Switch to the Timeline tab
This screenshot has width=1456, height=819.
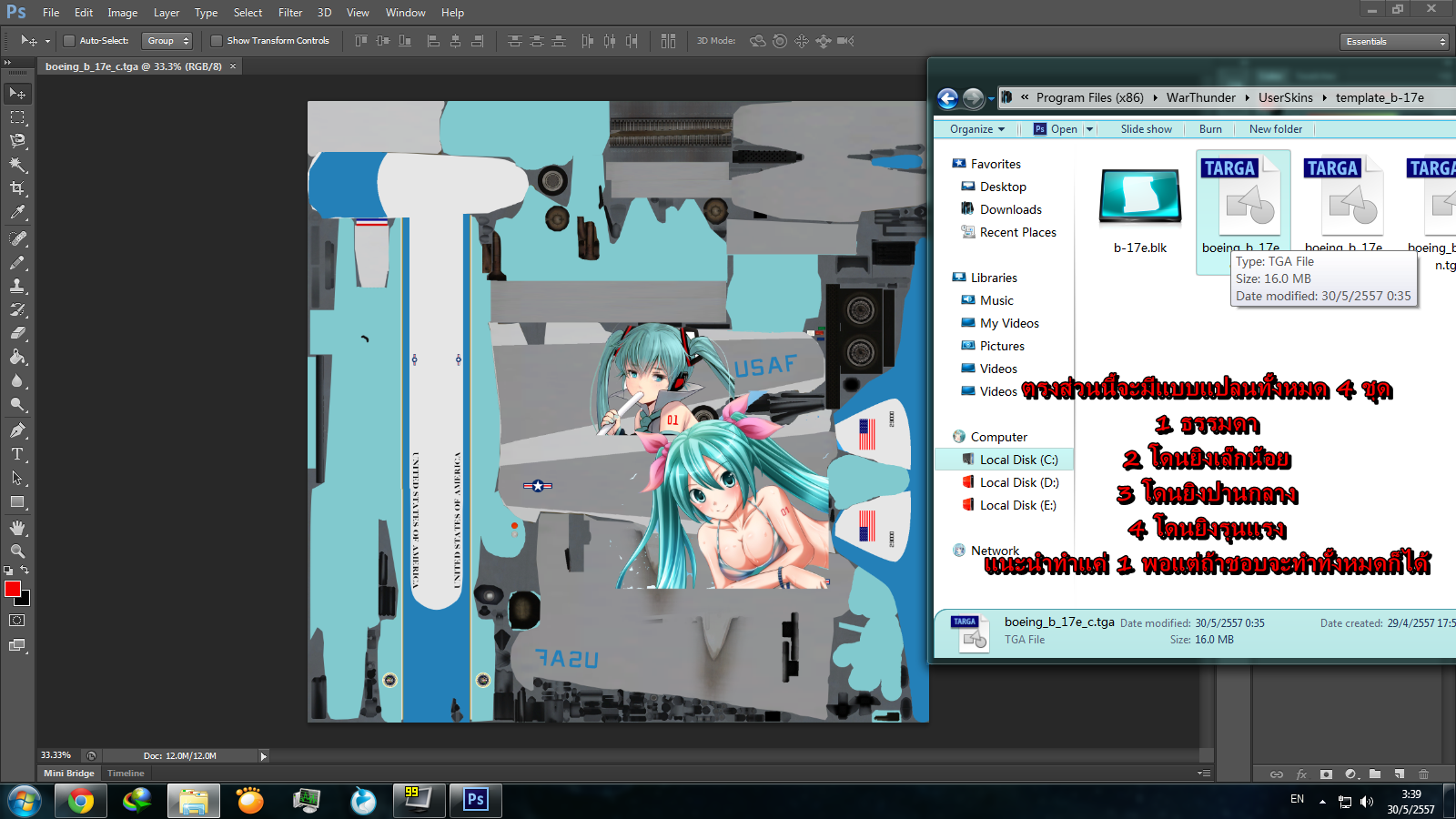coord(126,773)
